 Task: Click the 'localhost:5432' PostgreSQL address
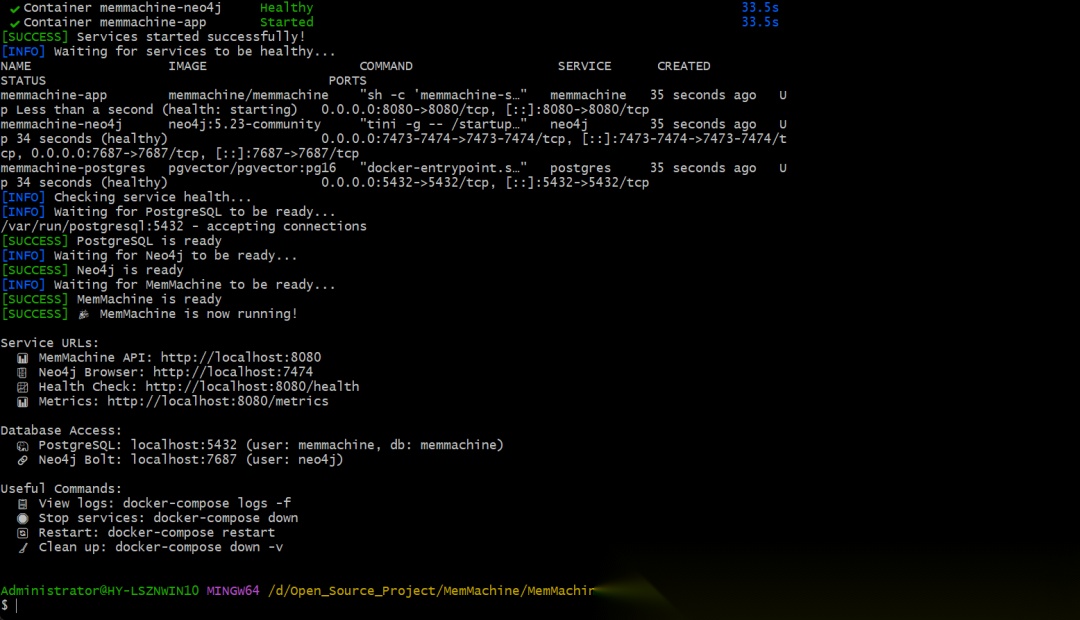pos(183,445)
